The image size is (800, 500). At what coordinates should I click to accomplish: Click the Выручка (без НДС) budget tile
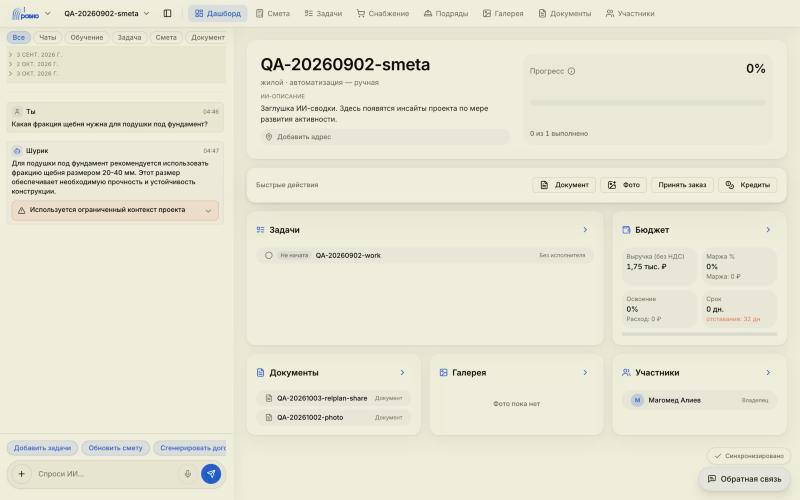(x=659, y=266)
